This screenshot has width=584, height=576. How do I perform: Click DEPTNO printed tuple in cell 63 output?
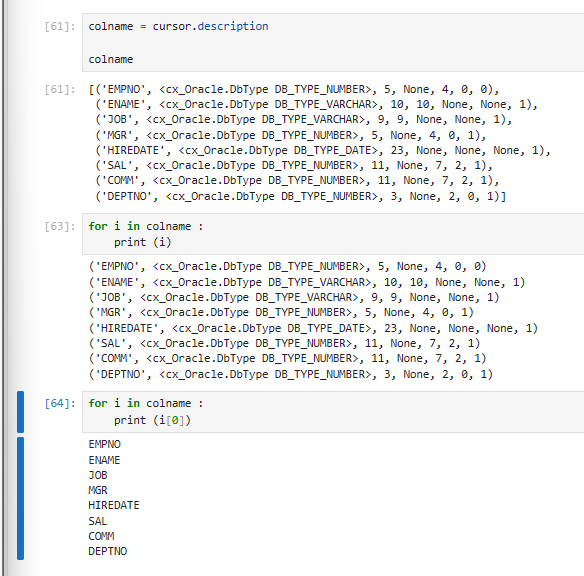(x=291, y=374)
